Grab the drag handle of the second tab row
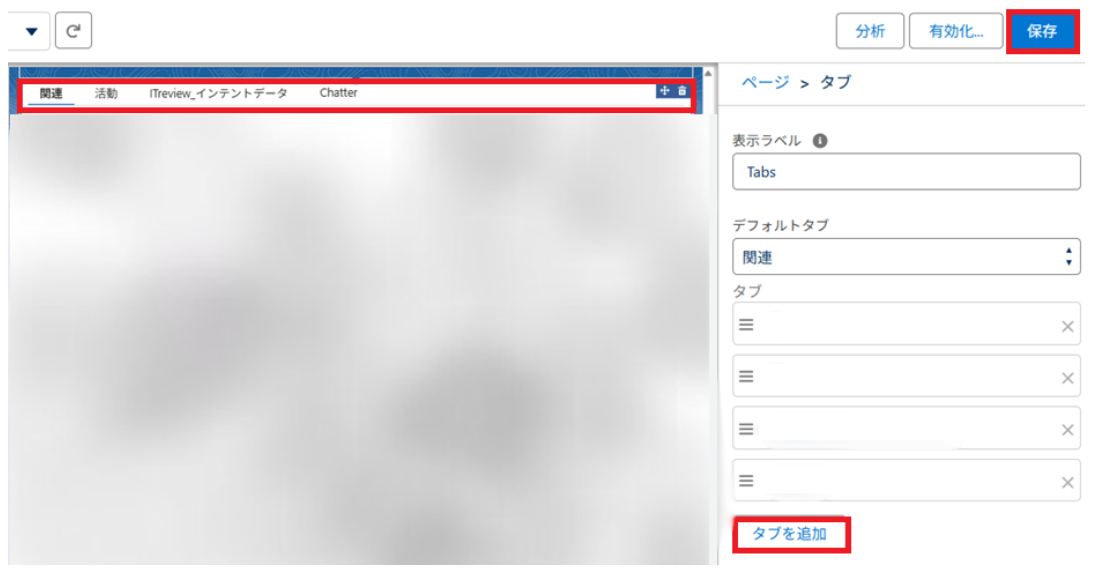This screenshot has height=576, width=1096. tap(745, 375)
